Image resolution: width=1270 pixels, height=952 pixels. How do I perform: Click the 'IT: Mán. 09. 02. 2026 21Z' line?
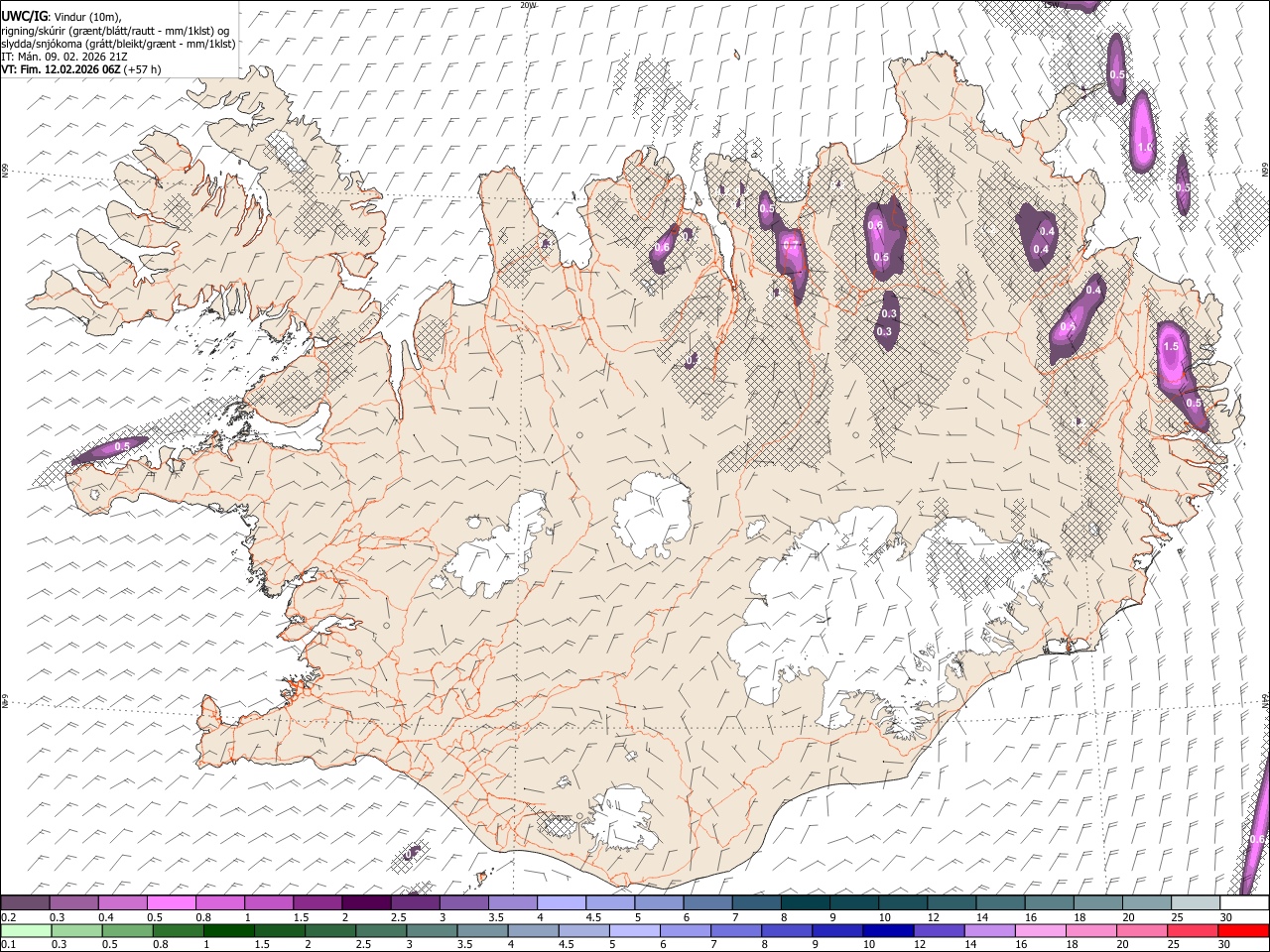coord(63,57)
